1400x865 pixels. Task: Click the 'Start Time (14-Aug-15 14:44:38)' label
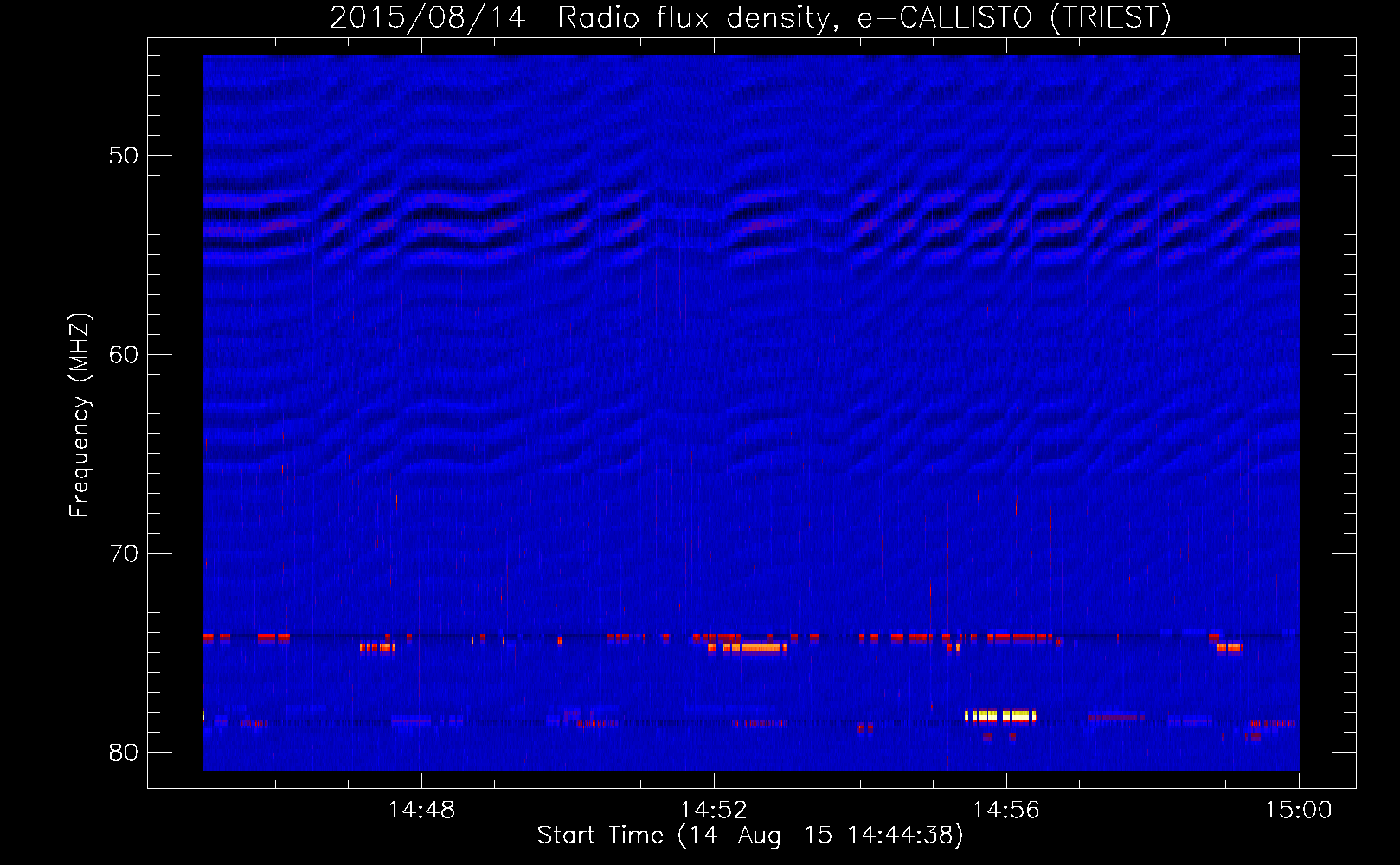tap(750, 835)
